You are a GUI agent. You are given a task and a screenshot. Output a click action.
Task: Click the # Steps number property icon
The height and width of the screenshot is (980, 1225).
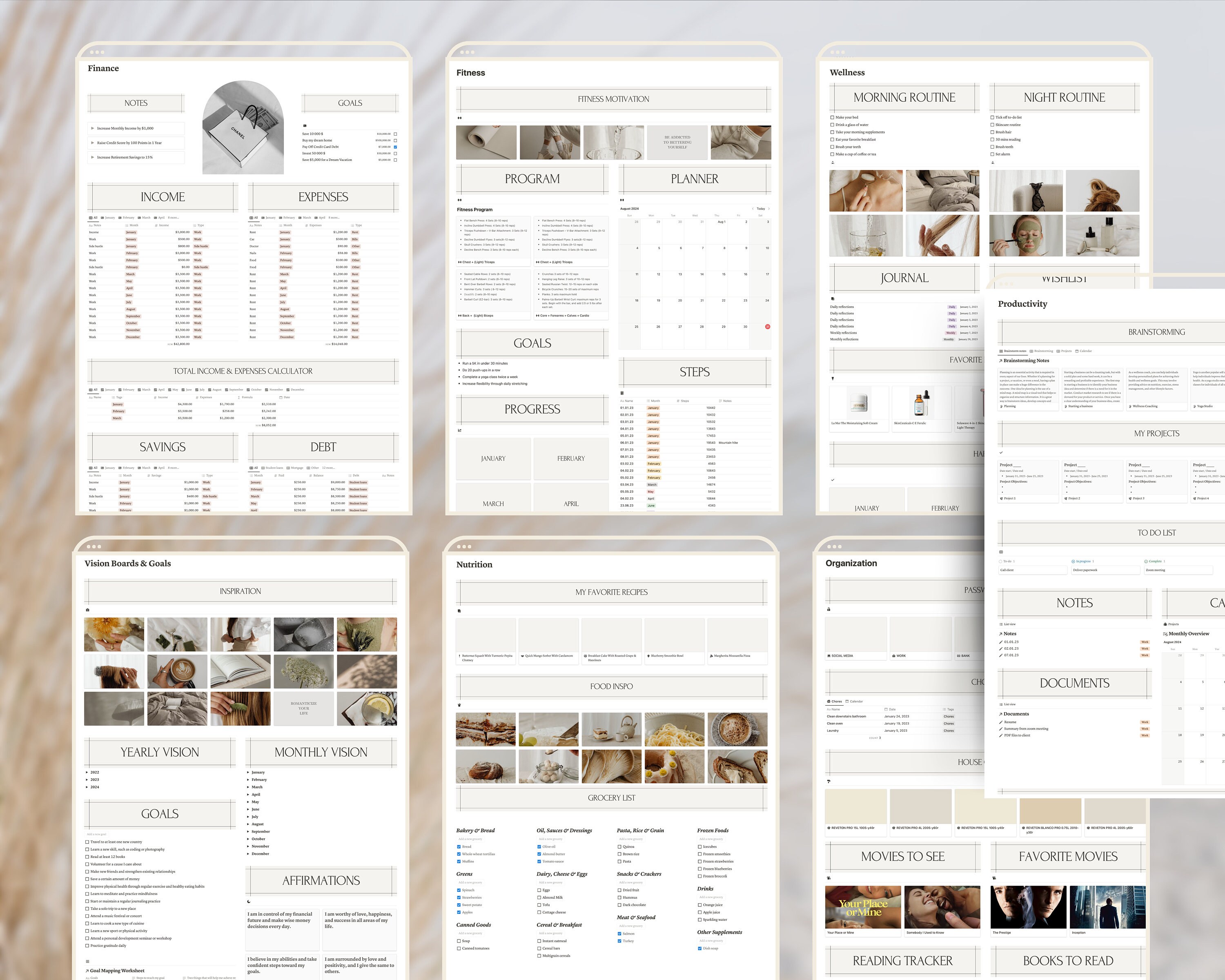pyautogui.click(x=678, y=401)
